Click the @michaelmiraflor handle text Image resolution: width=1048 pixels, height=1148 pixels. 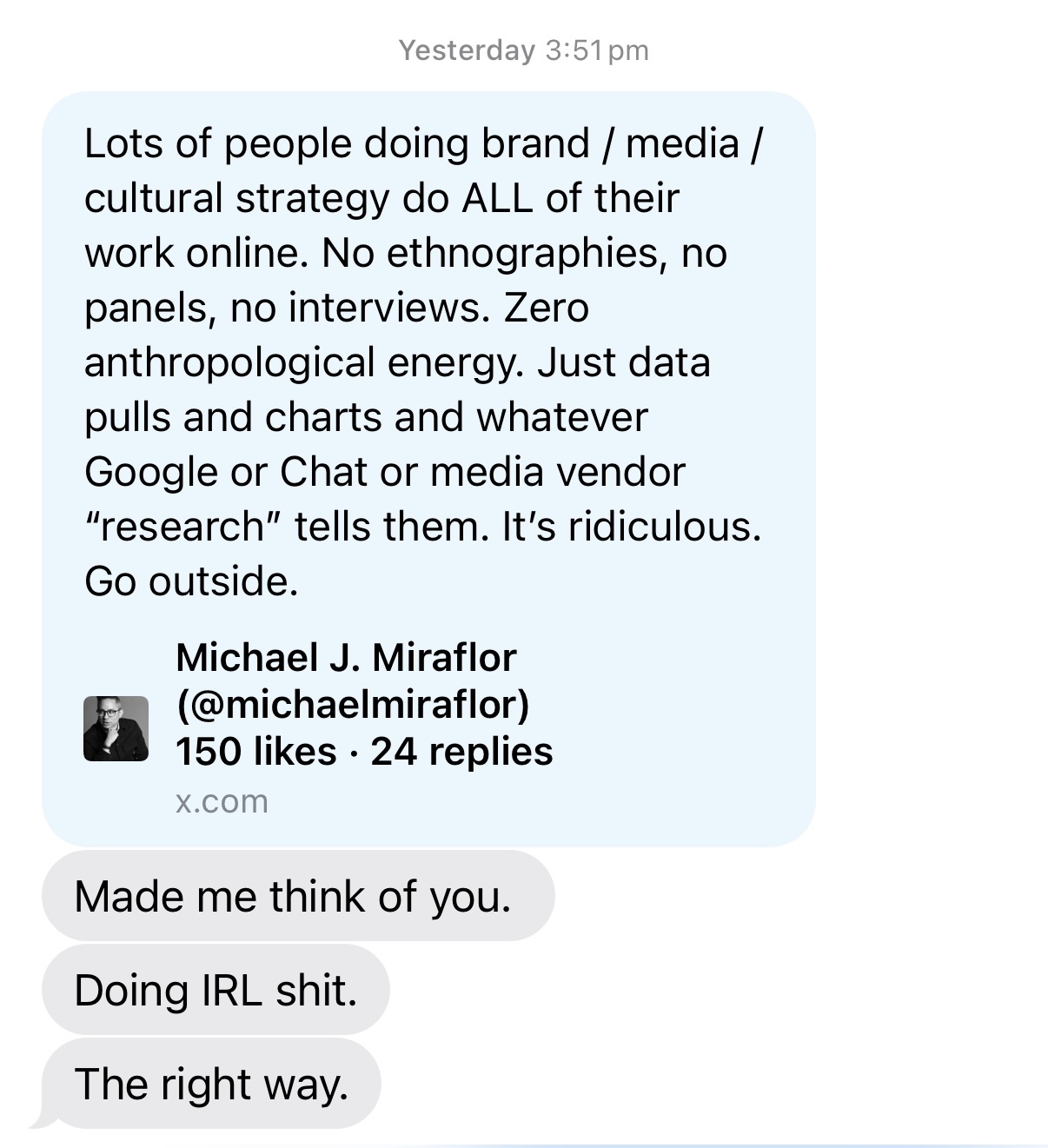point(352,705)
